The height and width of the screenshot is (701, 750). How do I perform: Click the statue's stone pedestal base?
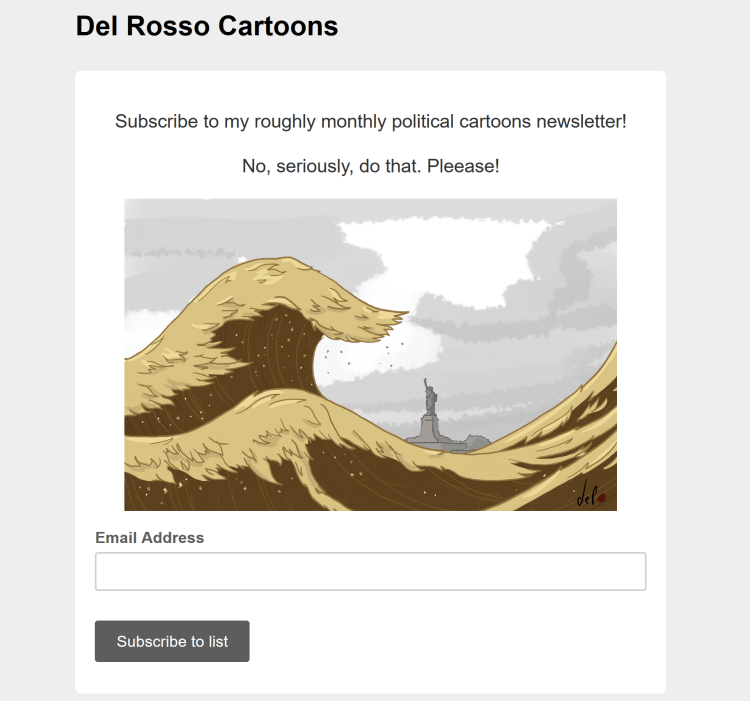pos(430,430)
